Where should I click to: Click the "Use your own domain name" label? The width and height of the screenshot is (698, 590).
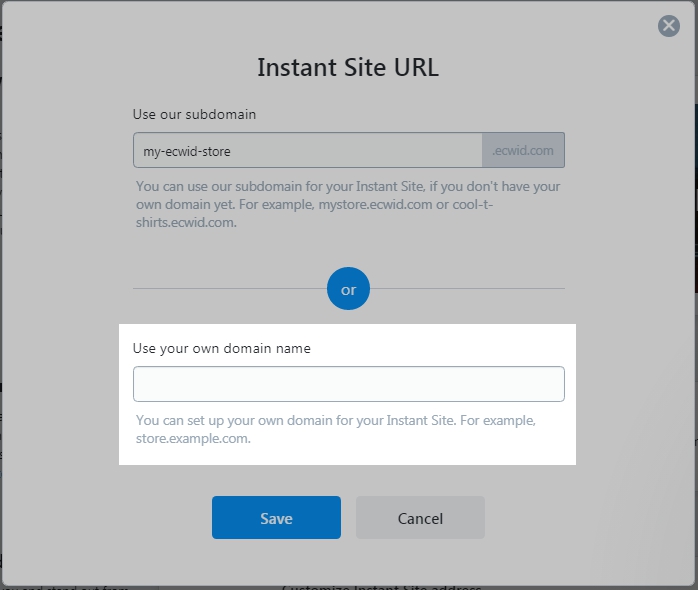[222, 348]
